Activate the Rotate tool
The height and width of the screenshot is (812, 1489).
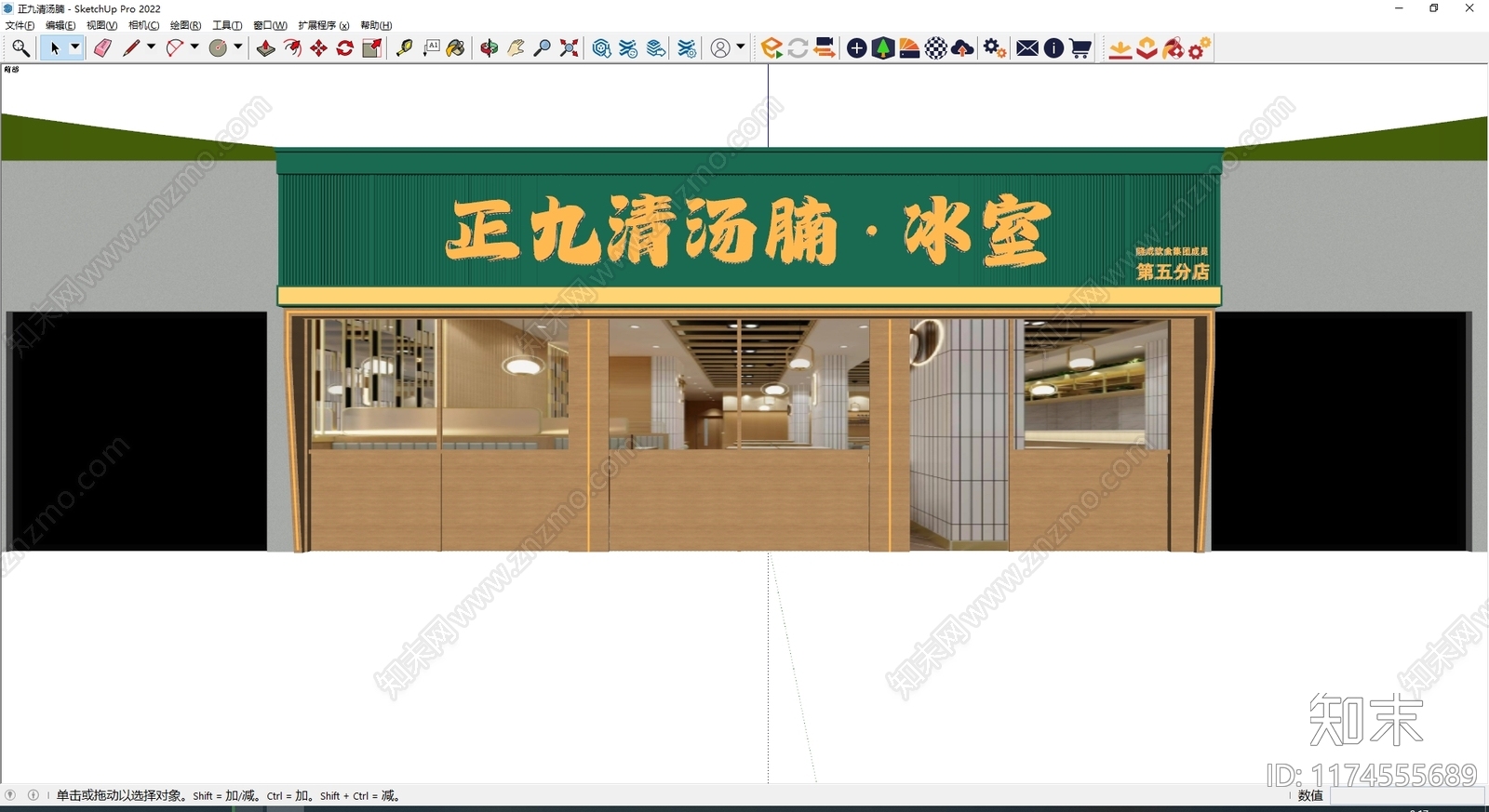pos(344,48)
